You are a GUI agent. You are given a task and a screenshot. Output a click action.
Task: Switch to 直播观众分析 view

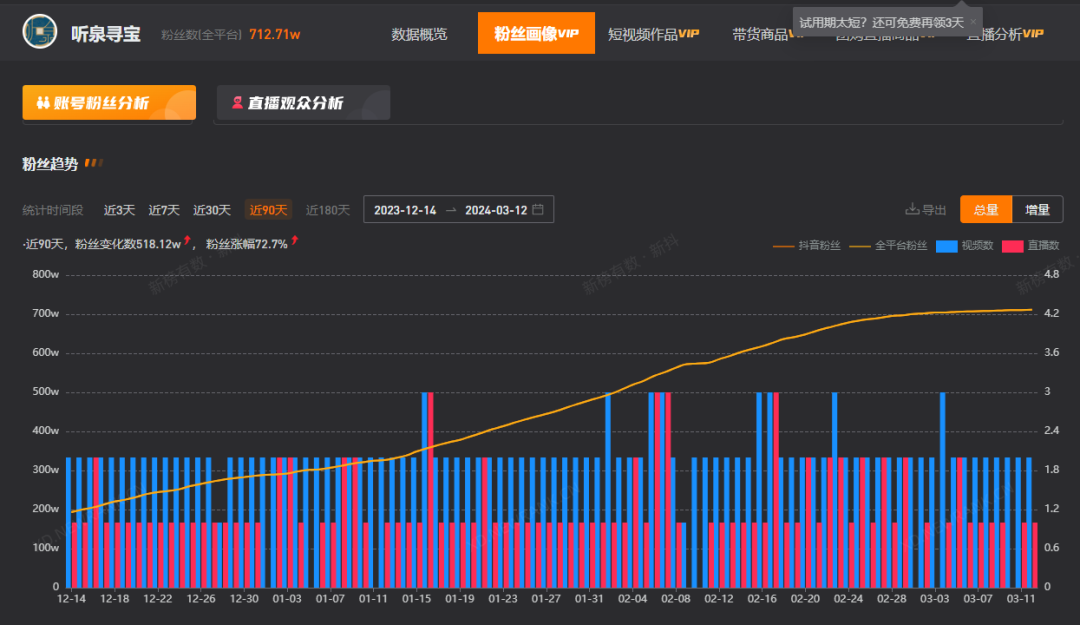[302, 103]
